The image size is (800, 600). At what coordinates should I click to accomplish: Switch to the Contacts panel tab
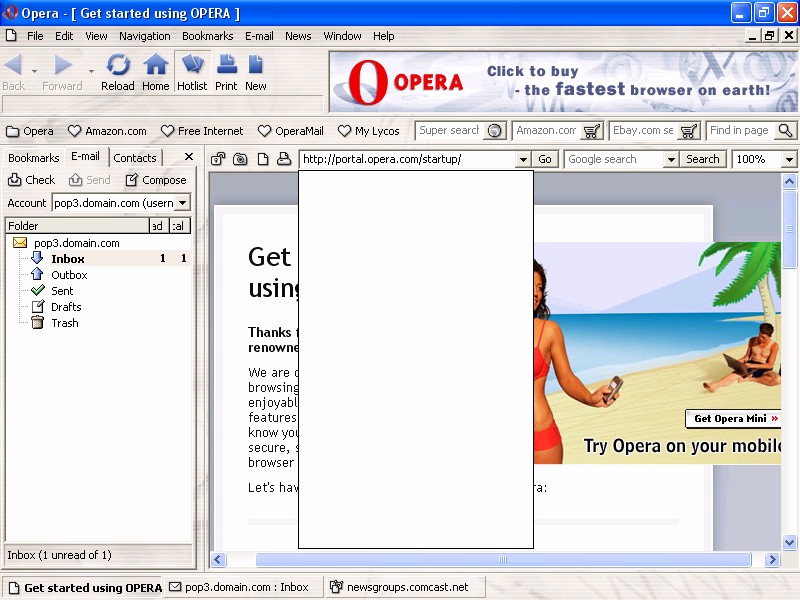pyautogui.click(x=135, y=157)
